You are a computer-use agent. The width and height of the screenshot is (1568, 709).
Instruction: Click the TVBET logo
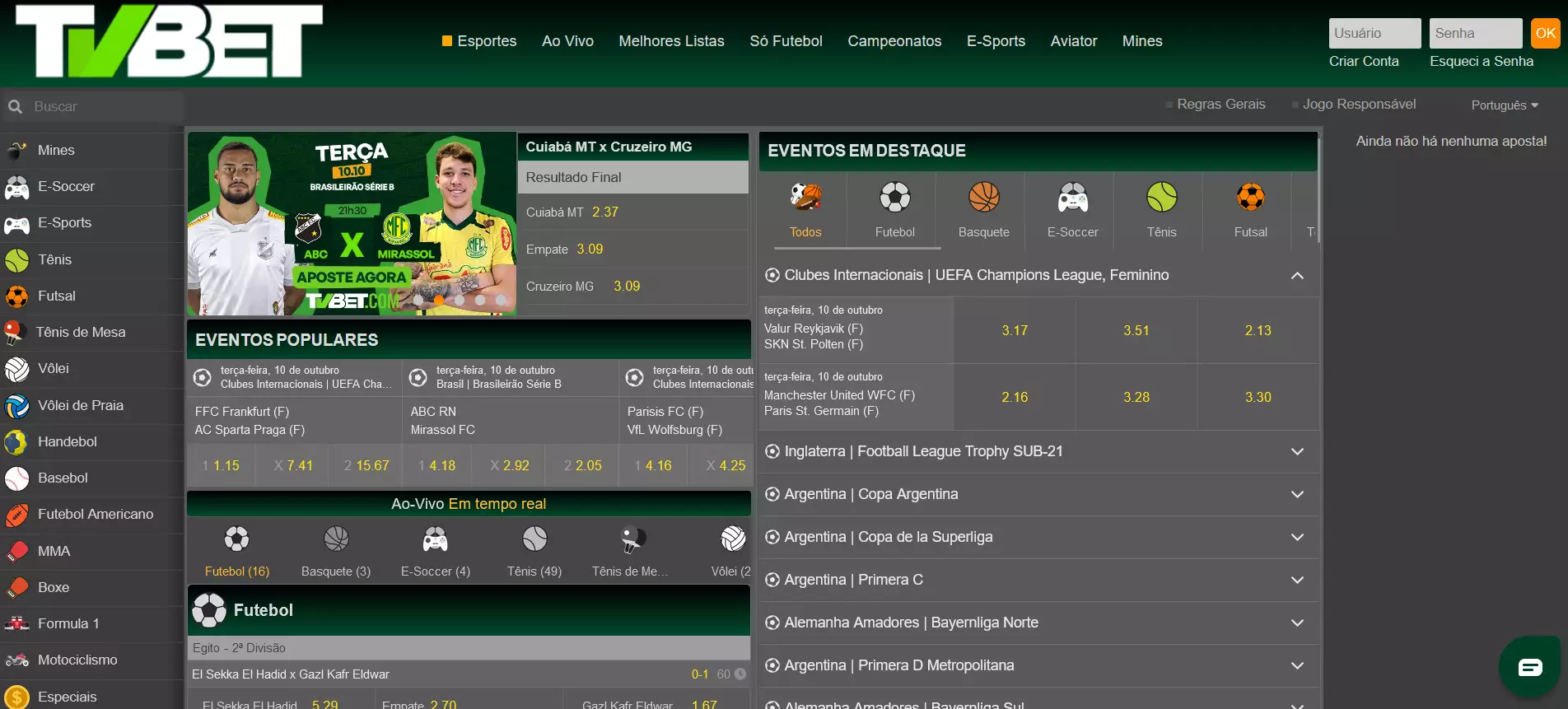point(170,41)
